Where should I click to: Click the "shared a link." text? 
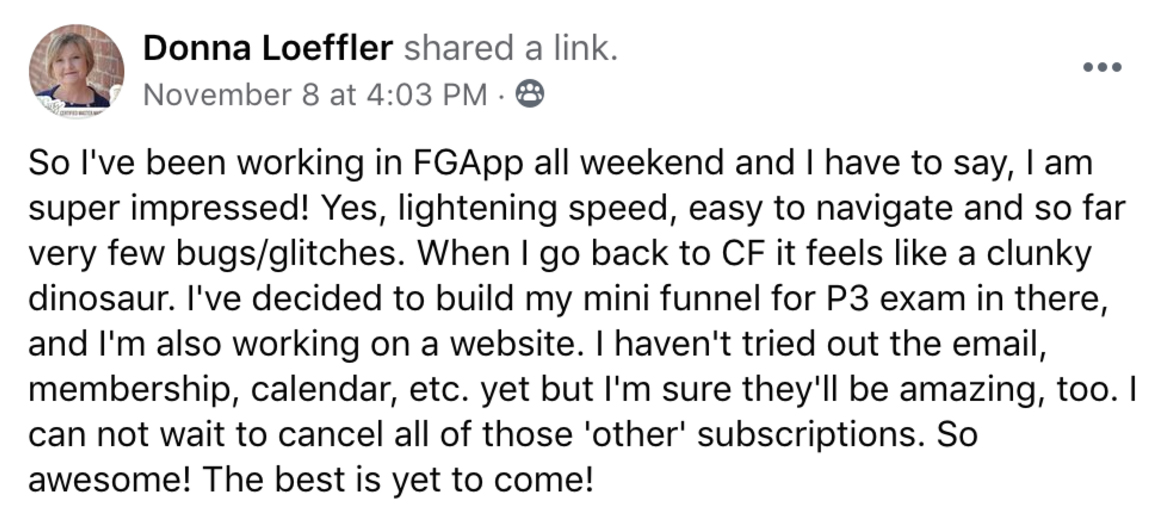511,46
